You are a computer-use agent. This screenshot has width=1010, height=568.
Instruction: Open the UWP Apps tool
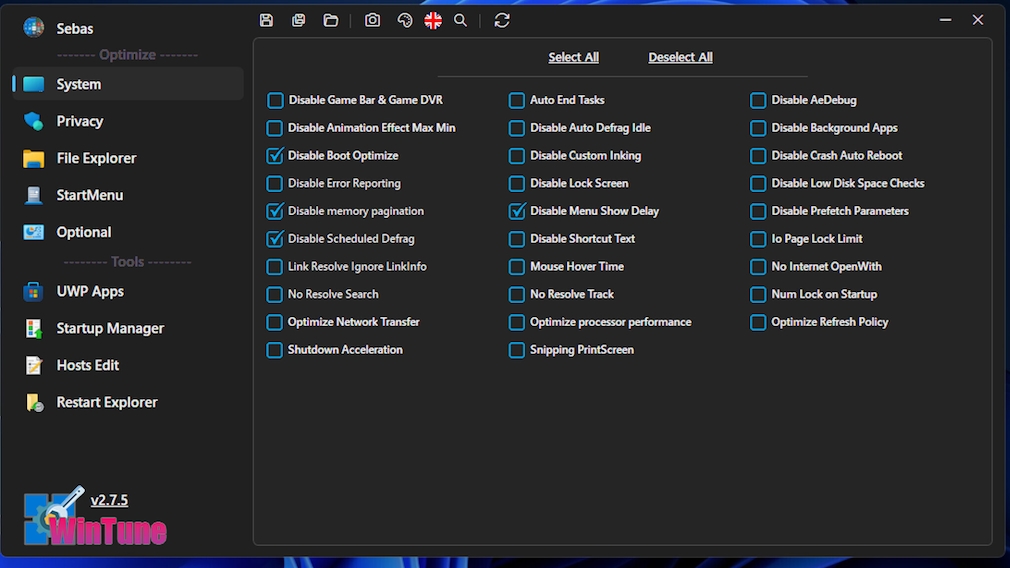point(90,291)
